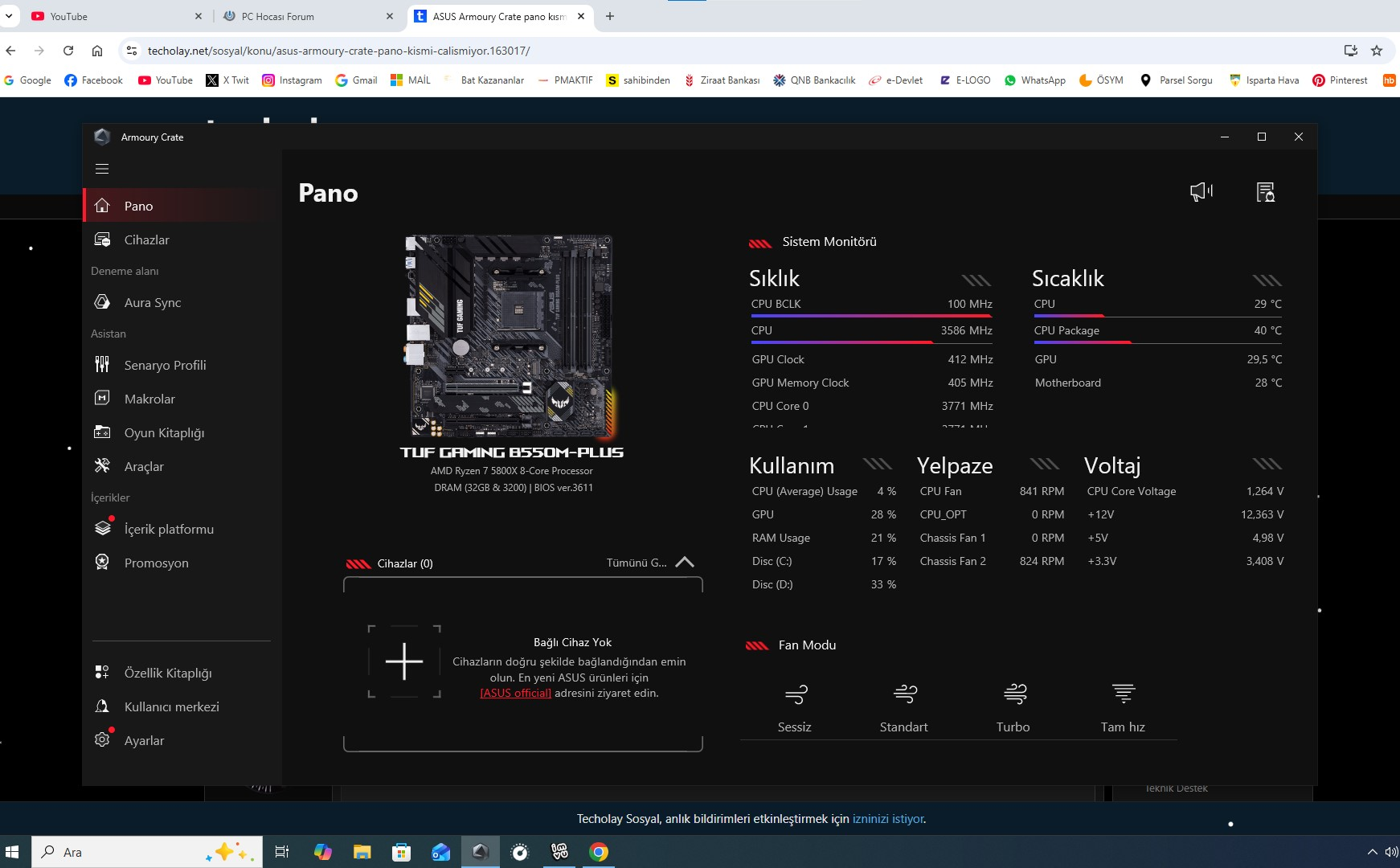Select Turbo fan mode
The image size is (1400, 868).
tap(1013, 708)
